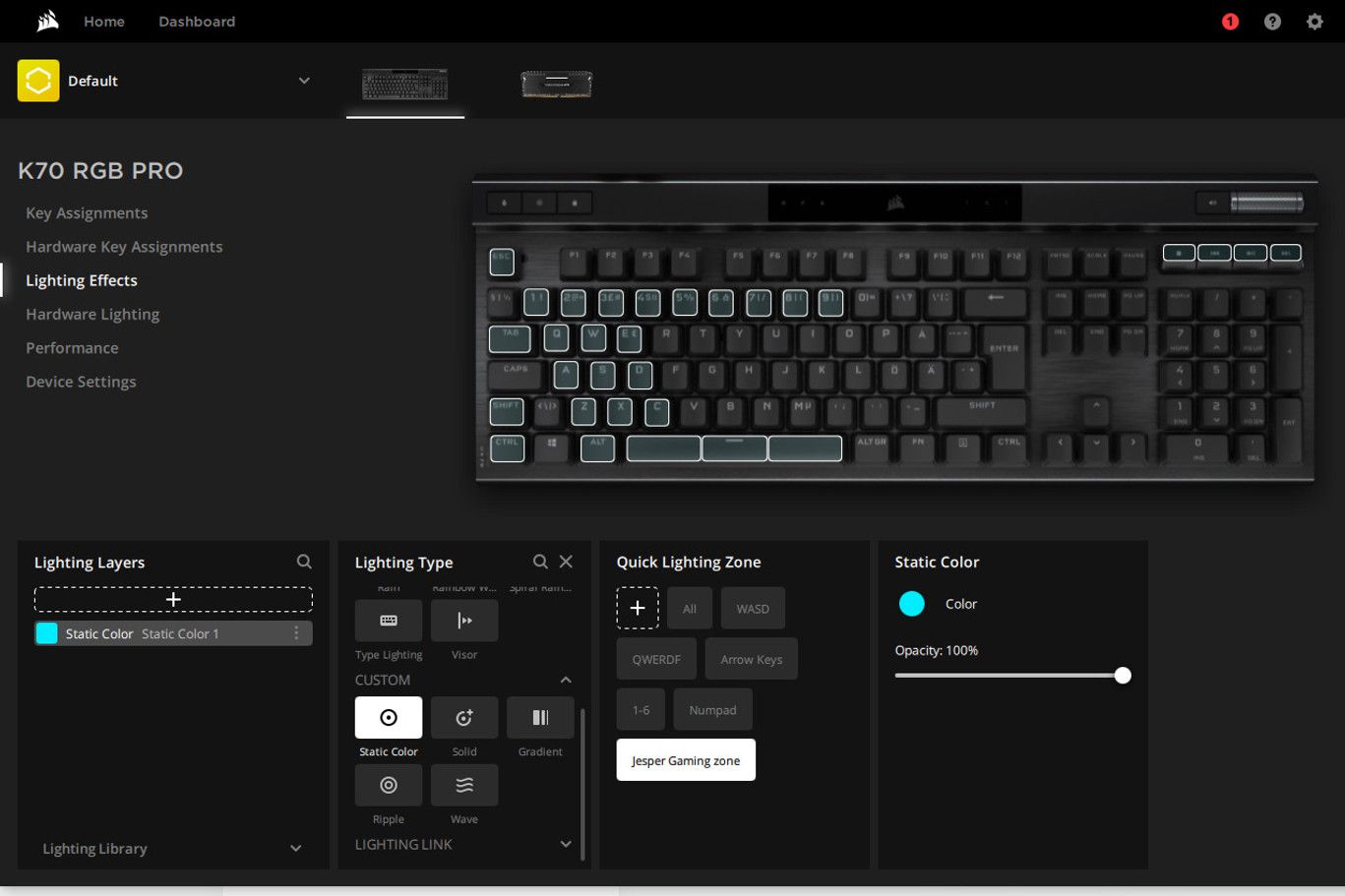The image size is (1345, 896).
Task: Select the Arrow Keys lighting zone
Action: coord(752,659)
